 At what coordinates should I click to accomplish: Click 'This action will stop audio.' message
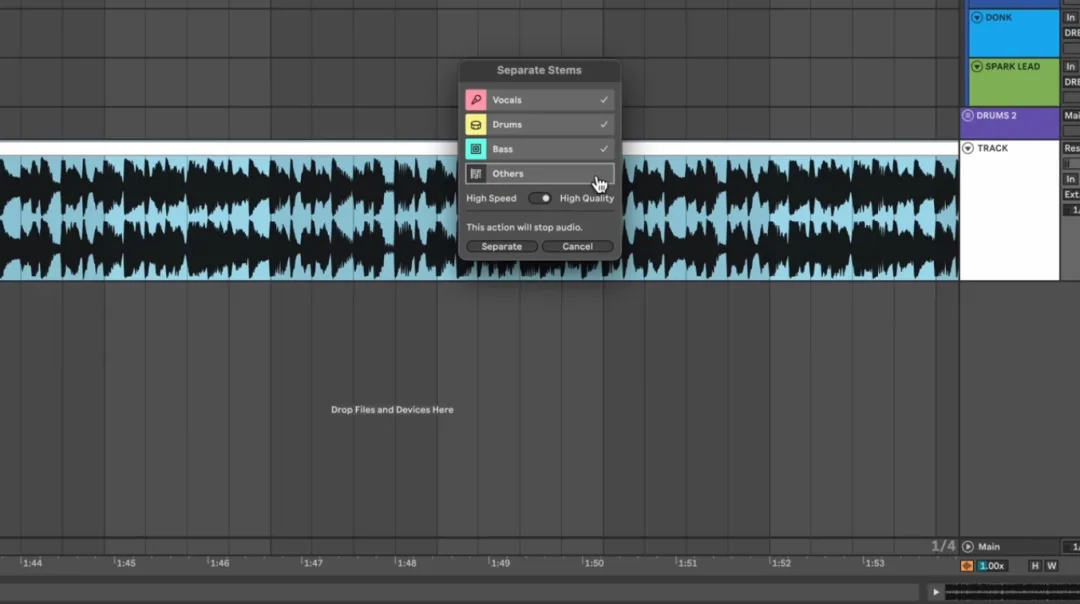[x=524, y=227]
